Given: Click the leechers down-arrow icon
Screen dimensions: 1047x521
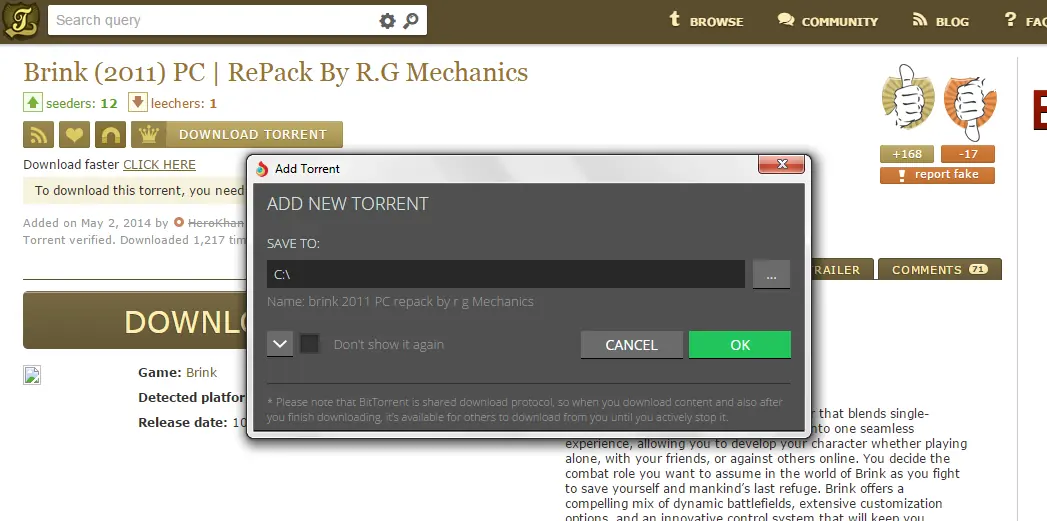Looking at the screenshot, I should (x=137, y=102).
